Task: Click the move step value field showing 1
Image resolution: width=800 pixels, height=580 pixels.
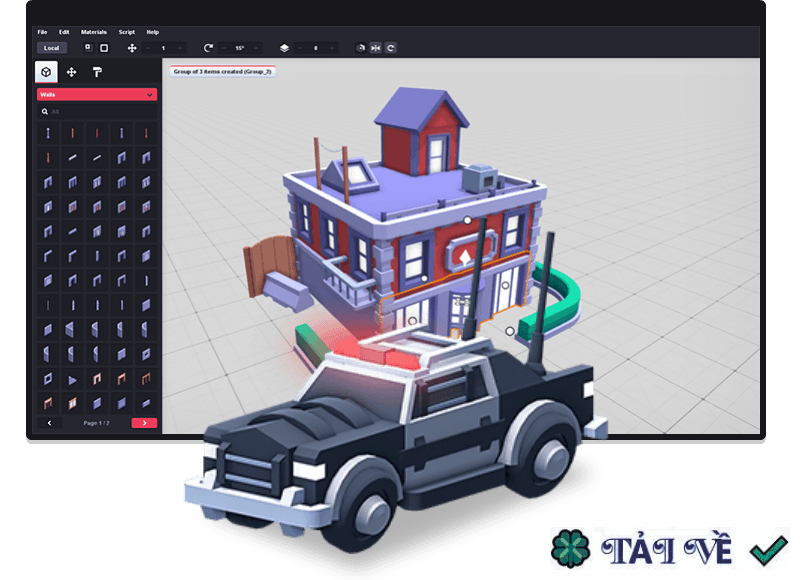Action: (164, 48)
